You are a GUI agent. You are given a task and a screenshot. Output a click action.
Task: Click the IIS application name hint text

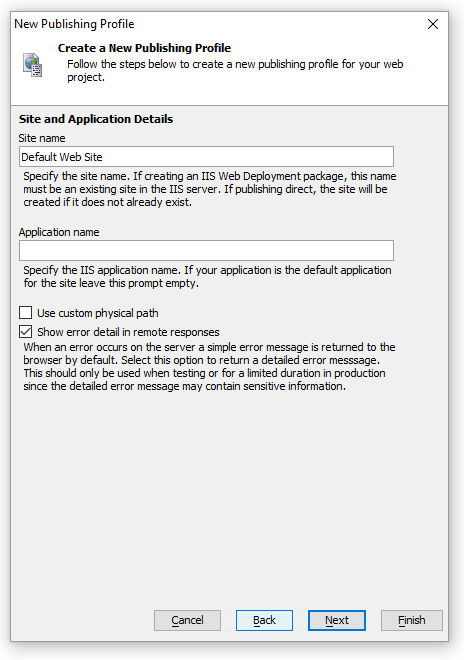[207, 277]
